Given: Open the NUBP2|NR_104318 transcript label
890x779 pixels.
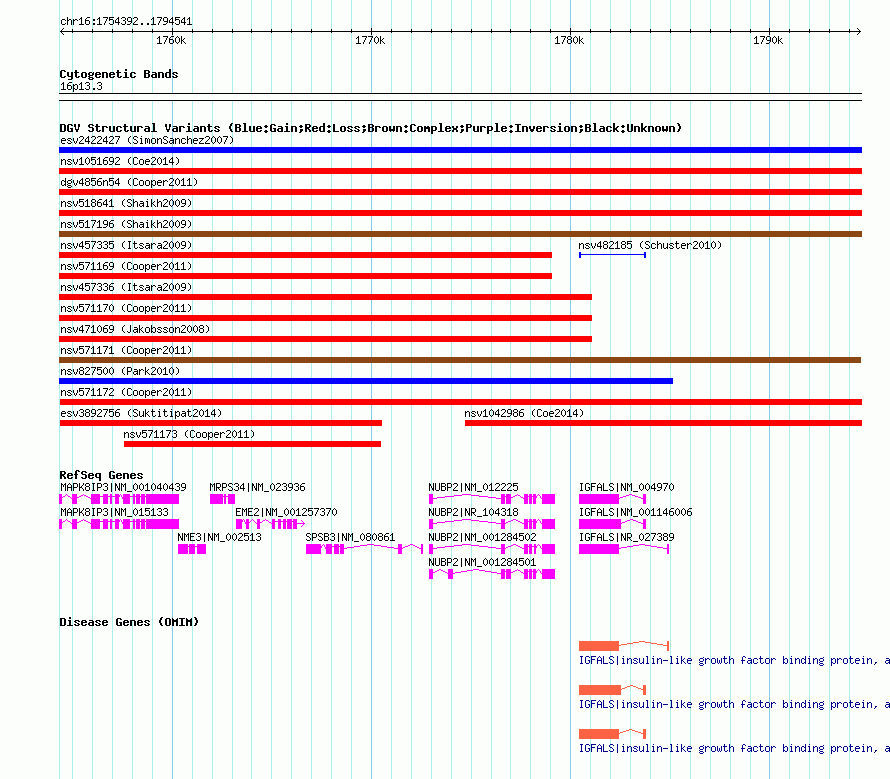Looking at the screenshot, I should tap(473, 512).
